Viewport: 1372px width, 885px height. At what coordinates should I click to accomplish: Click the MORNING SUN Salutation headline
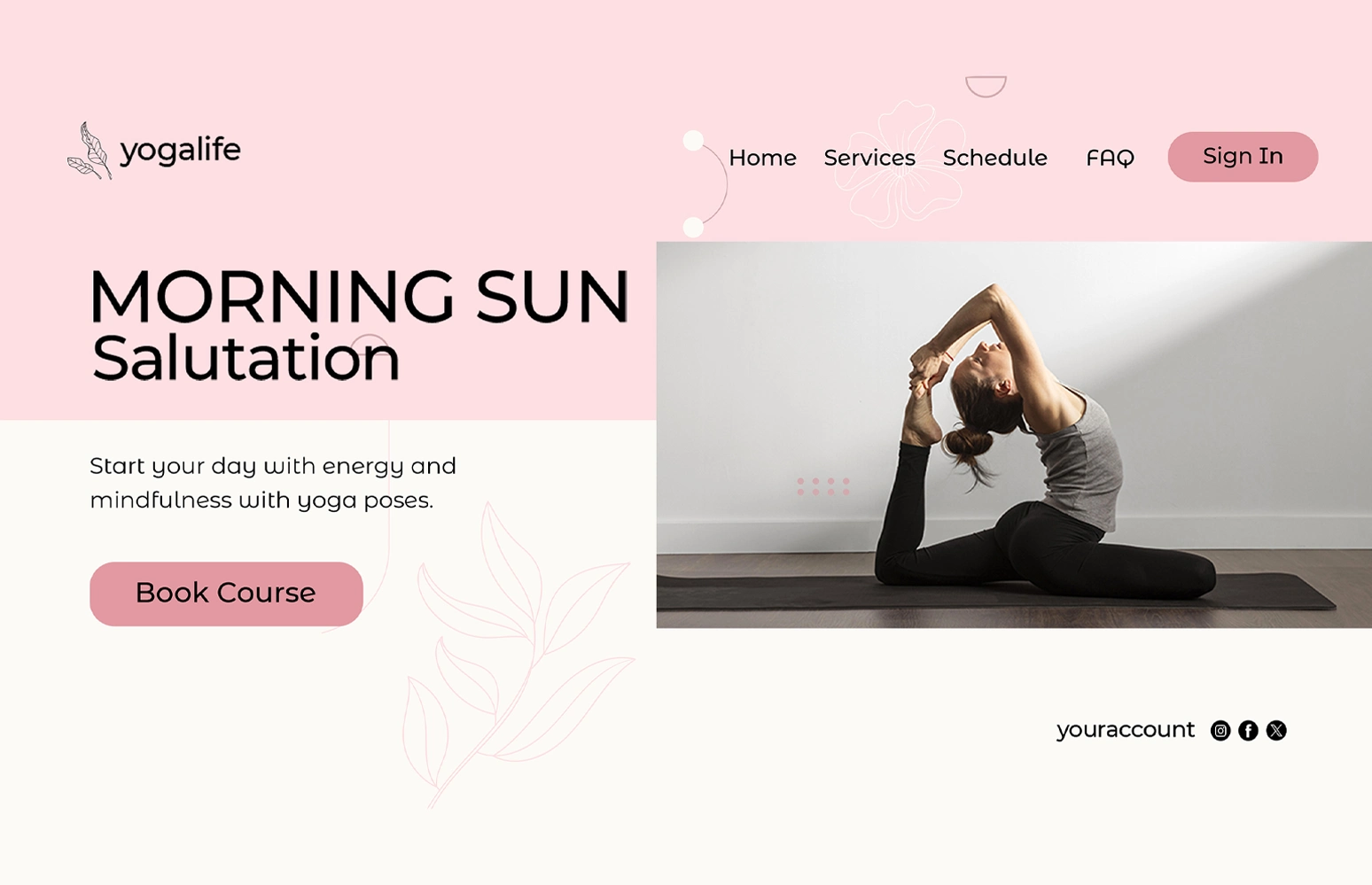(360, 325)
